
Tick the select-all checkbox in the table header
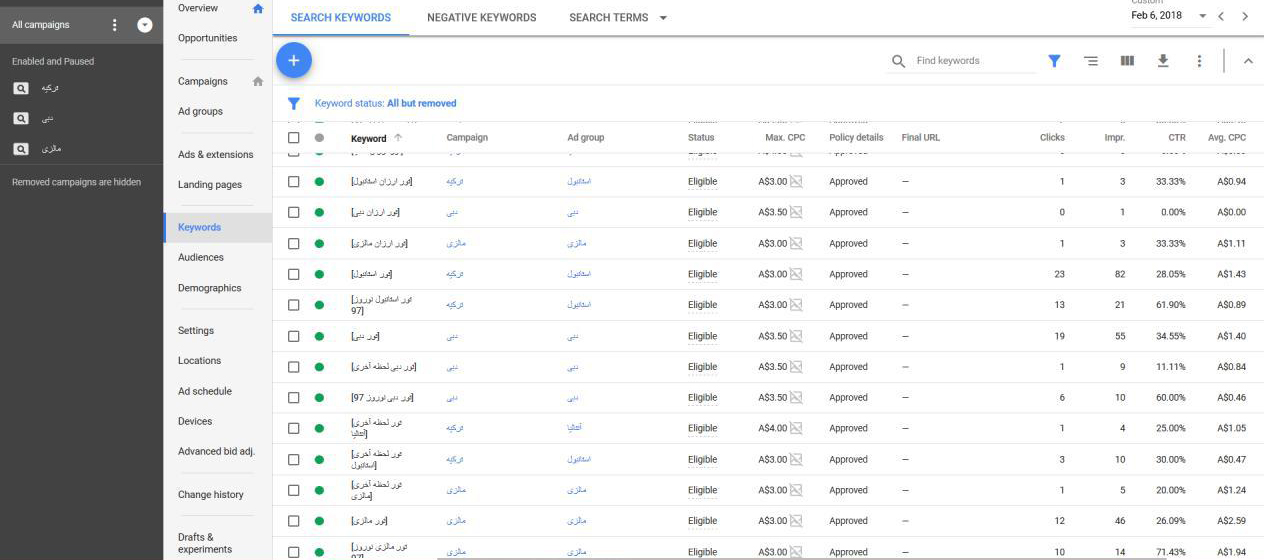click(x=294, y=138)
